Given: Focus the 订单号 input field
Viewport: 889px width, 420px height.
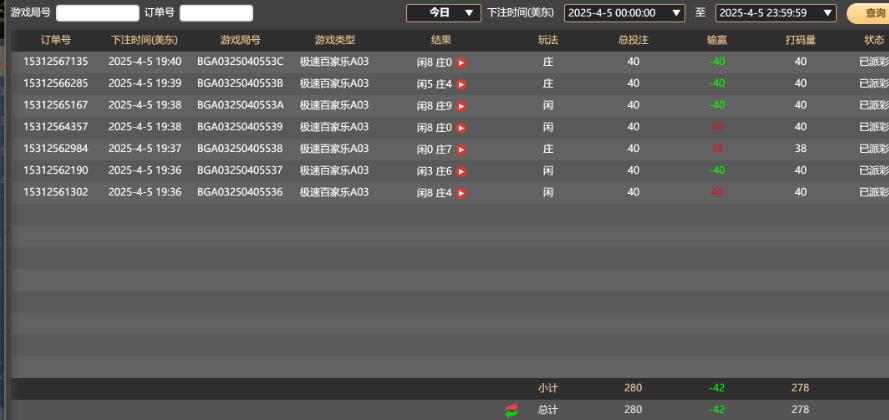Looking at the screenshot, I should click(x=216, y=13).
